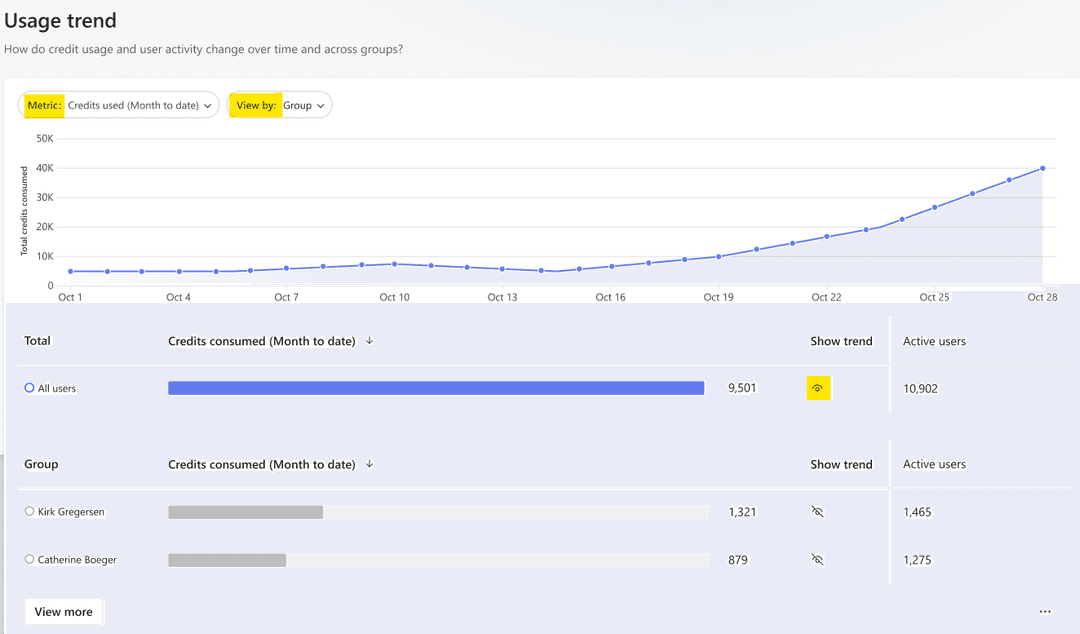Click the Oct 1 data point
This screenshot has height=634, width=1080.
pos(70,272)
